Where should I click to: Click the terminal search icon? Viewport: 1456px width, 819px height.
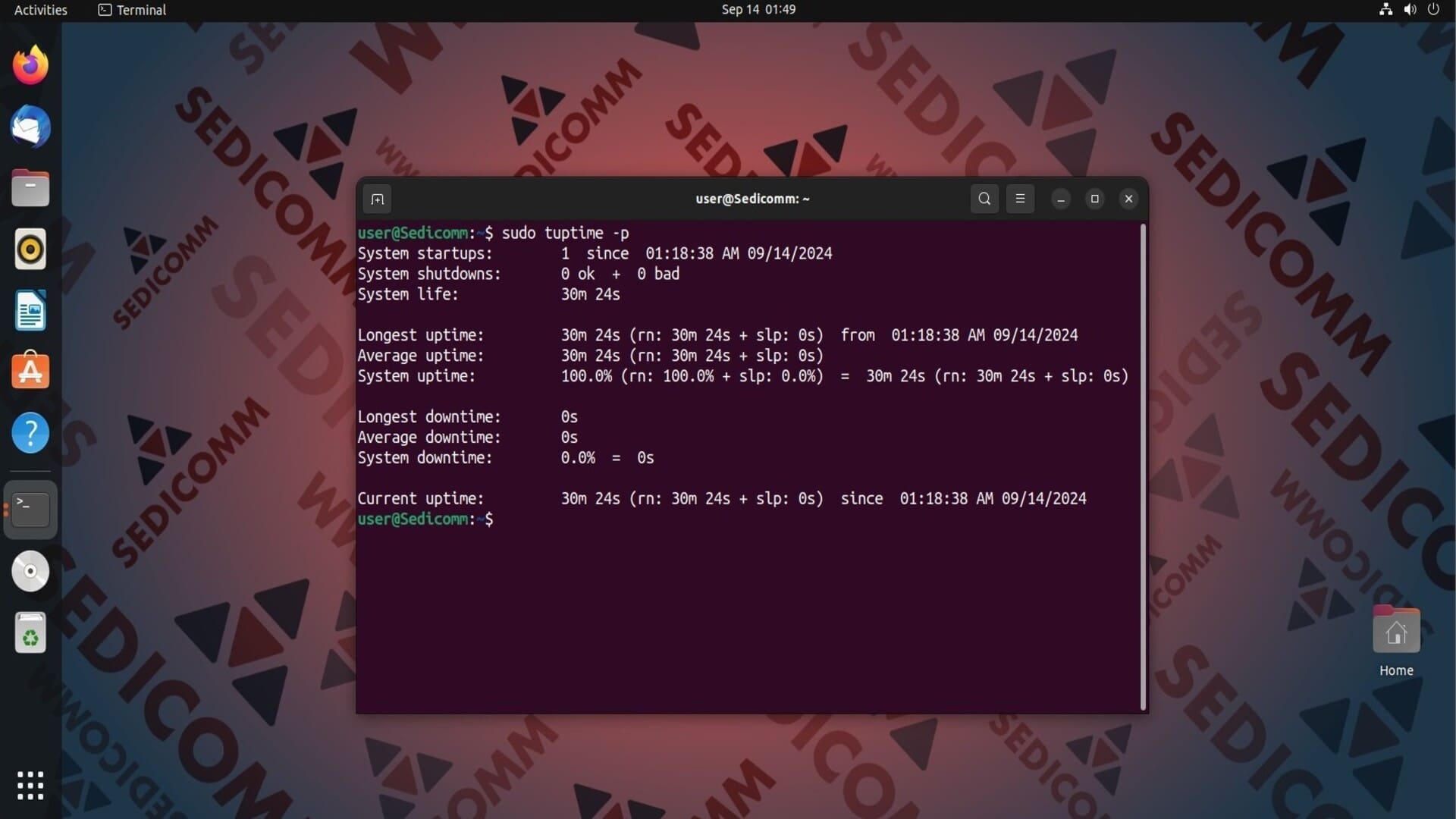coord(984,199)
